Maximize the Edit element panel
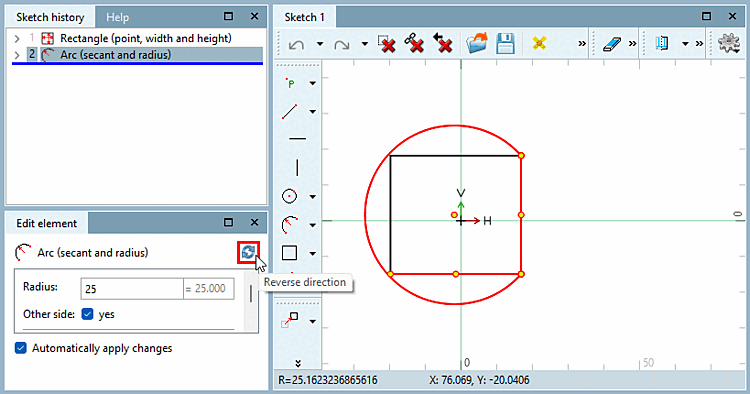The height and width of the screenshot is (394, 750). click(229, 222)
